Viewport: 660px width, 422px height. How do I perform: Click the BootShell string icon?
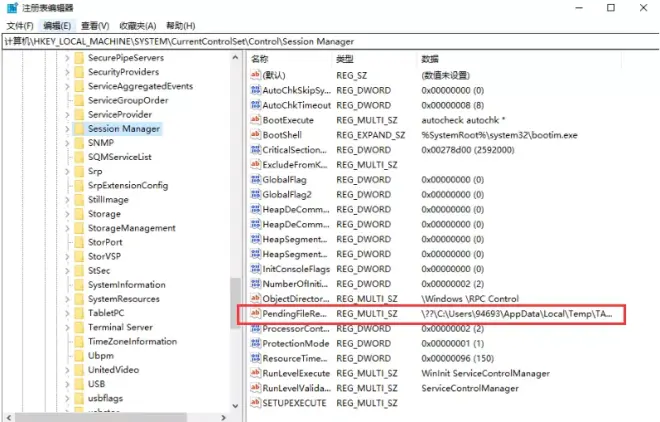click(x=255, y=135)
